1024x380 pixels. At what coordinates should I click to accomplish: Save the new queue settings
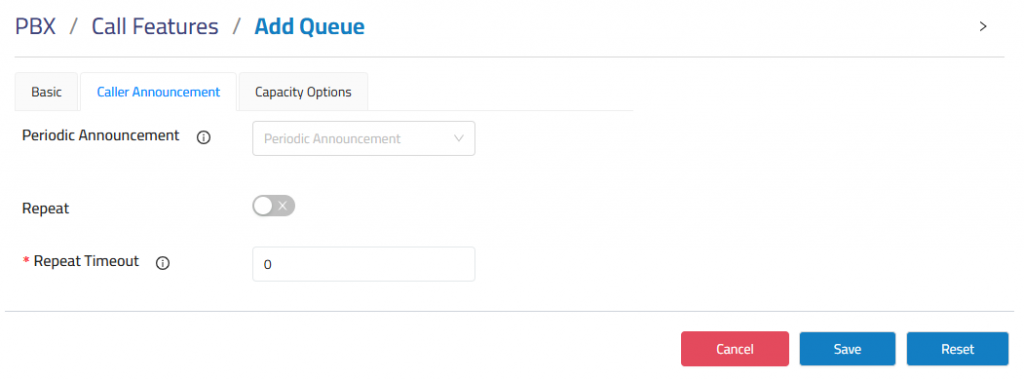coord(847,349)
